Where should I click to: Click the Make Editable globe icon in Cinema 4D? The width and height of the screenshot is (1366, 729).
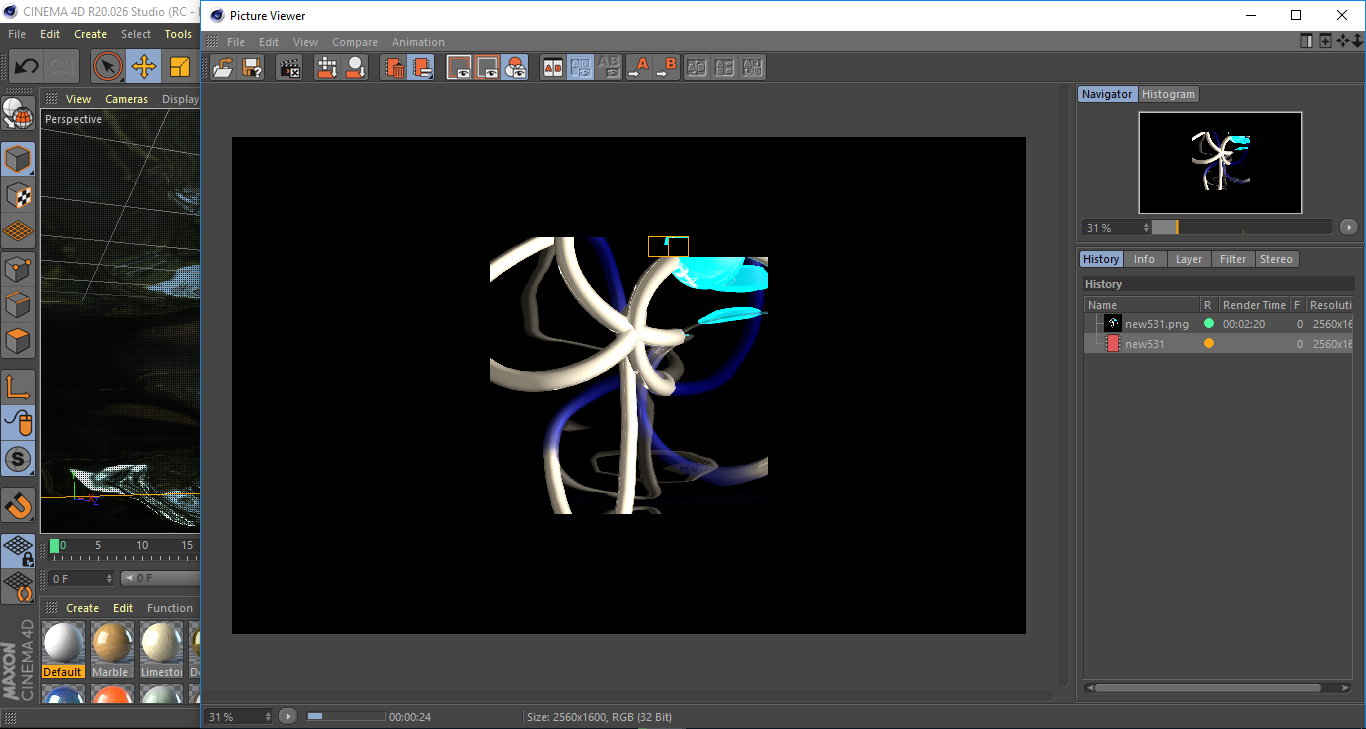click(x=18, y=113)
